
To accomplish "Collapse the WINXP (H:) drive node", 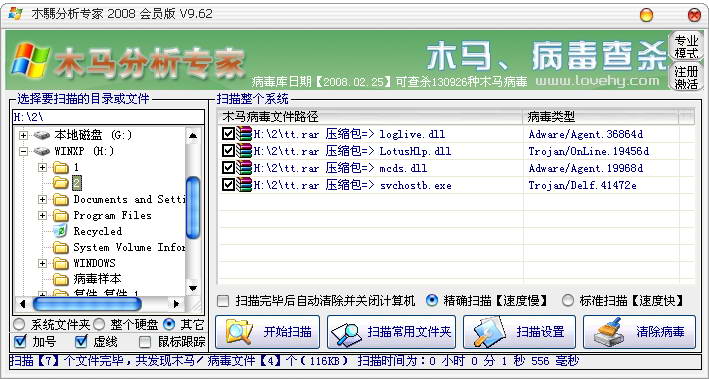I will tap(23, 152).
